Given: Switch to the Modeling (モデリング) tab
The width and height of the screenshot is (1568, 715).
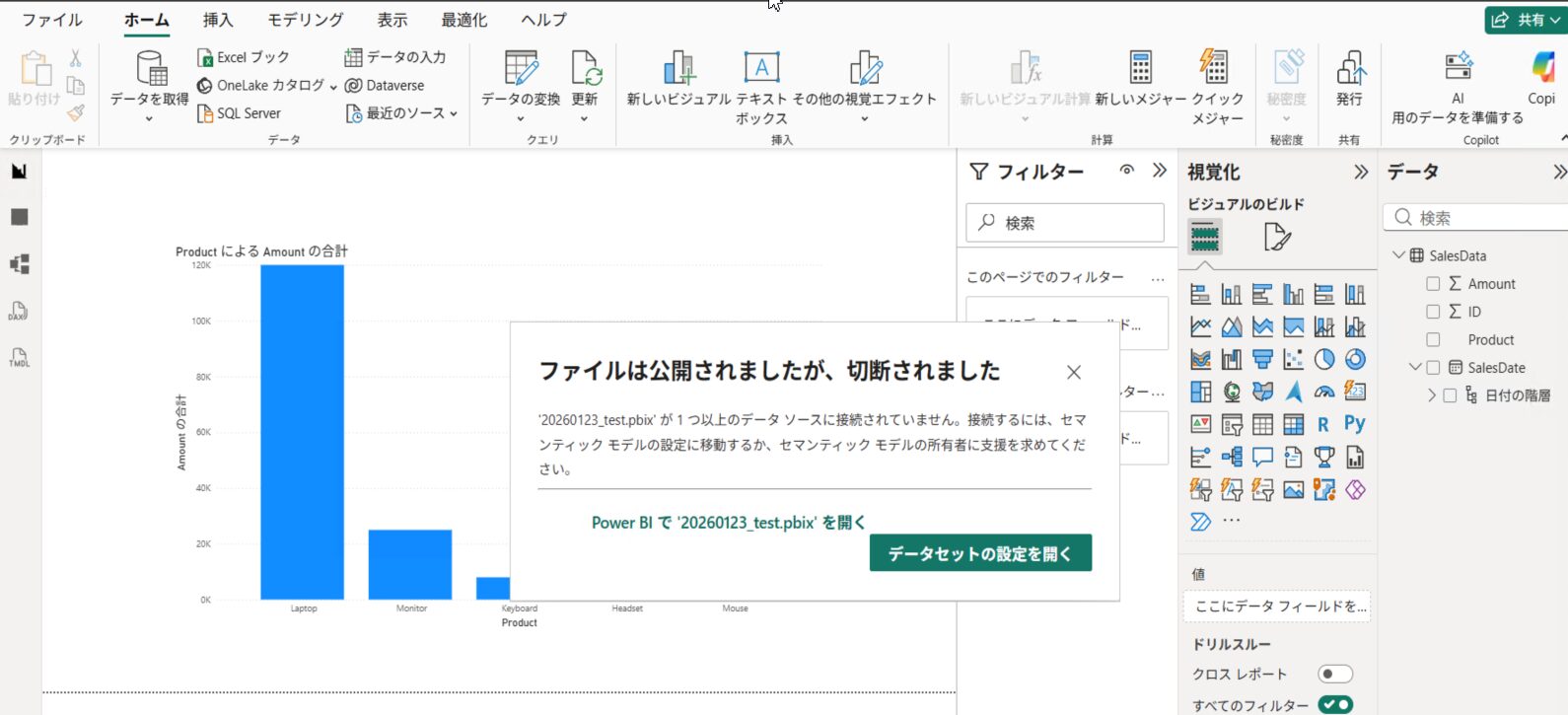Looking at the screenshot, I should click(x=306, y=20).
